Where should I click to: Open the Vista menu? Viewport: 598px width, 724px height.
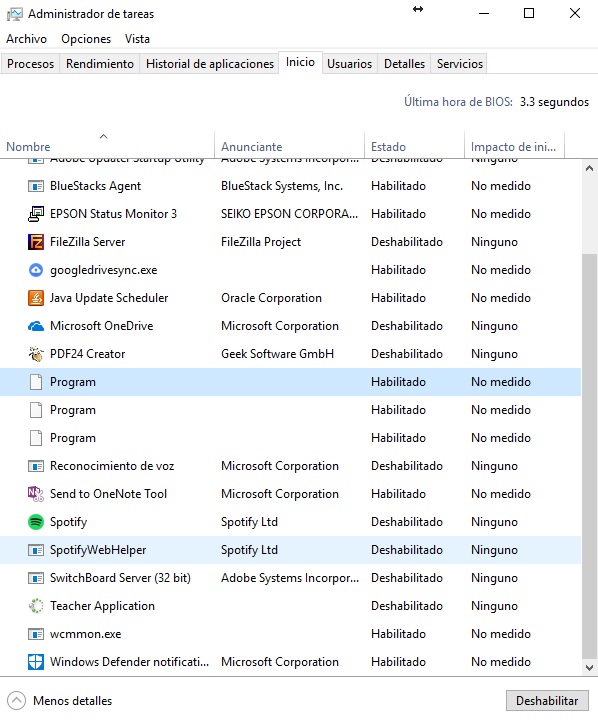tap(137, 39)
